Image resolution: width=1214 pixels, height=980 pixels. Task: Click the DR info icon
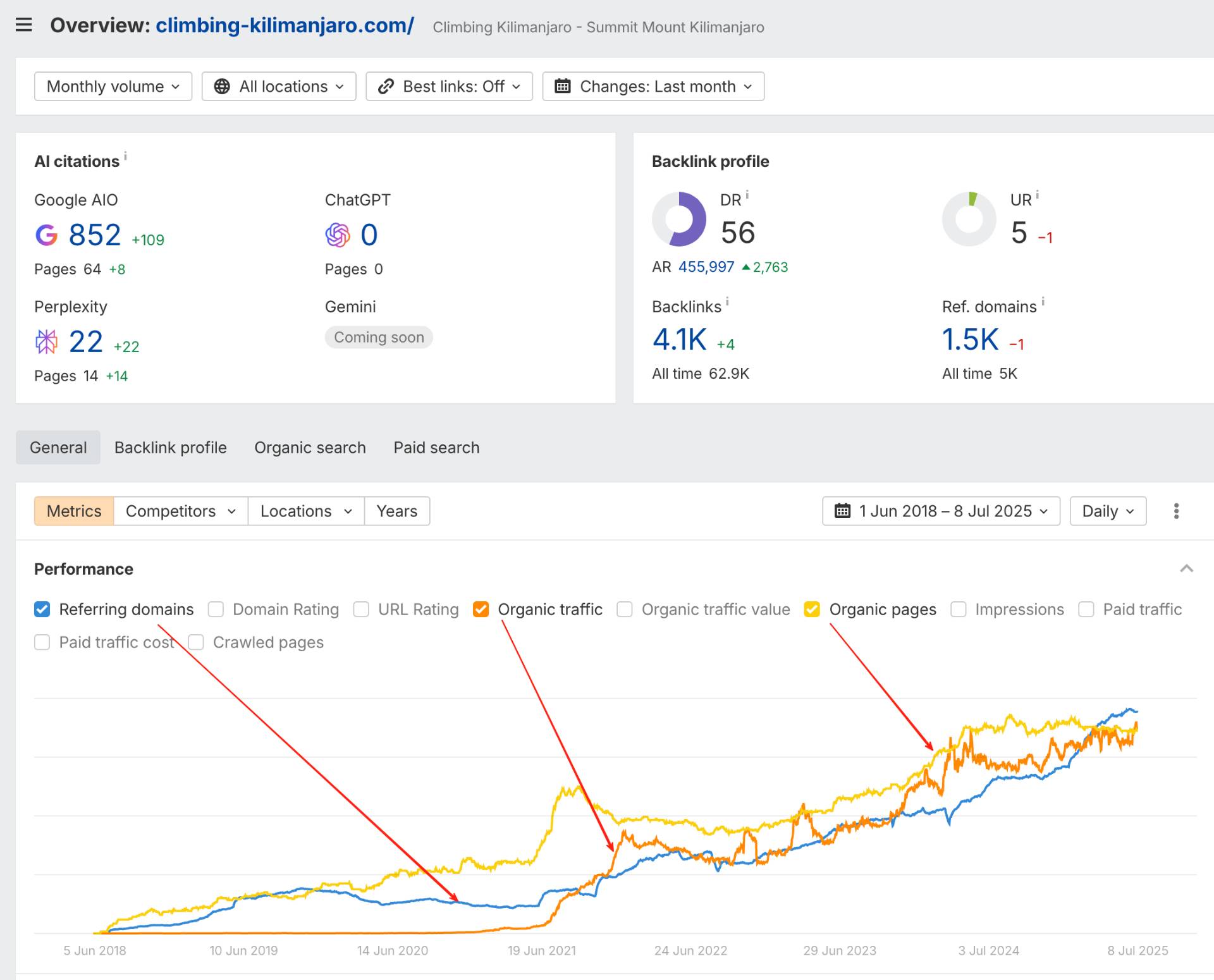pos(747,195)
